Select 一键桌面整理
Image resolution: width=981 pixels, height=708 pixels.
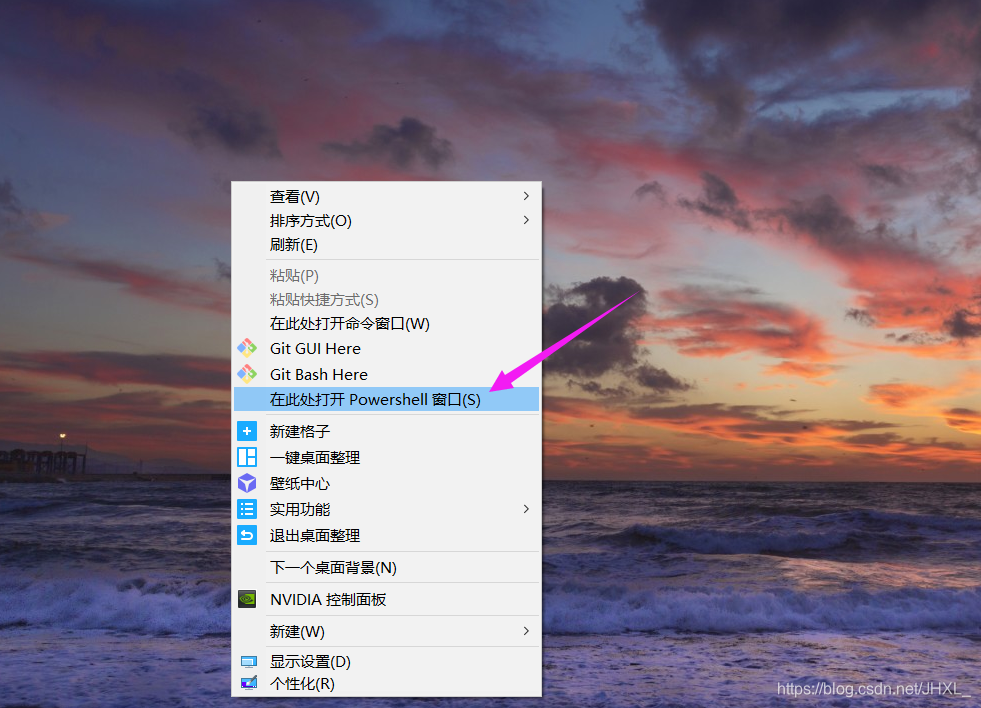pyautogui.click(x=386, y=457)
